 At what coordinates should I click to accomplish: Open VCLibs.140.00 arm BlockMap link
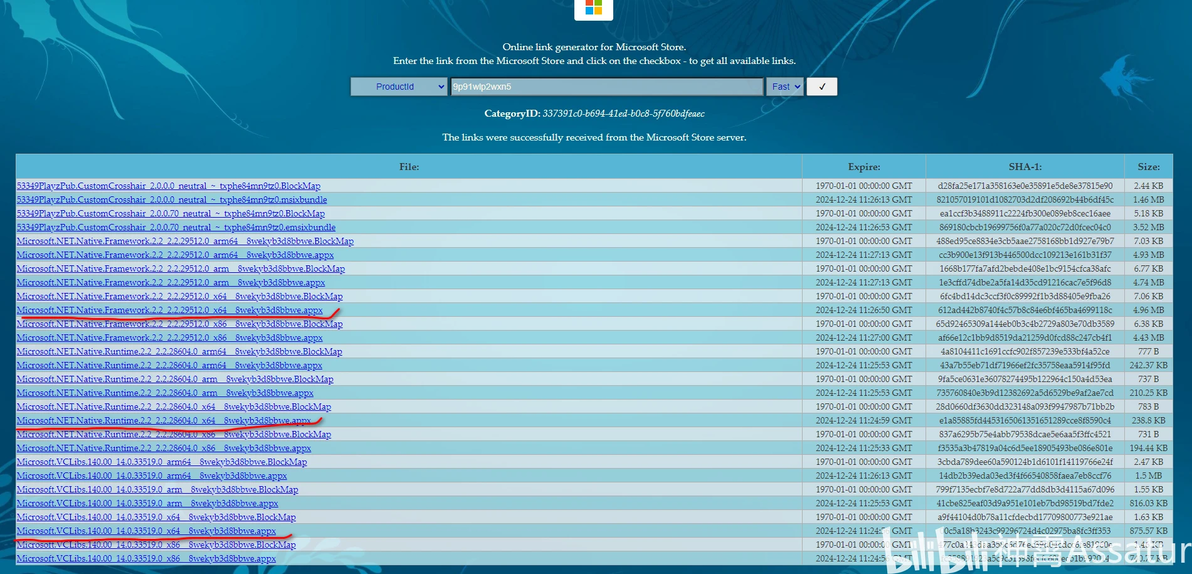pyautogui.click(x=157, y=490)
